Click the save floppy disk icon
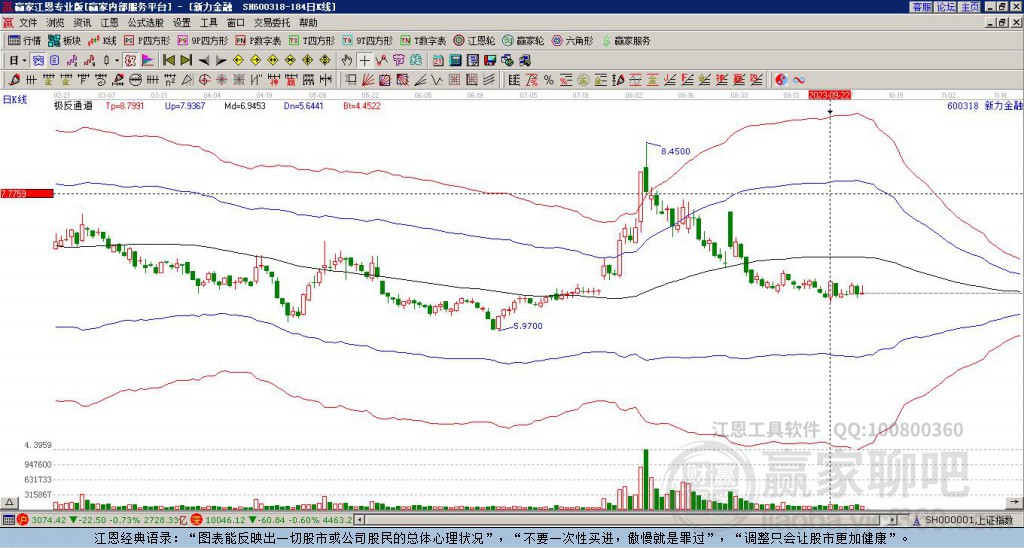 490,61
